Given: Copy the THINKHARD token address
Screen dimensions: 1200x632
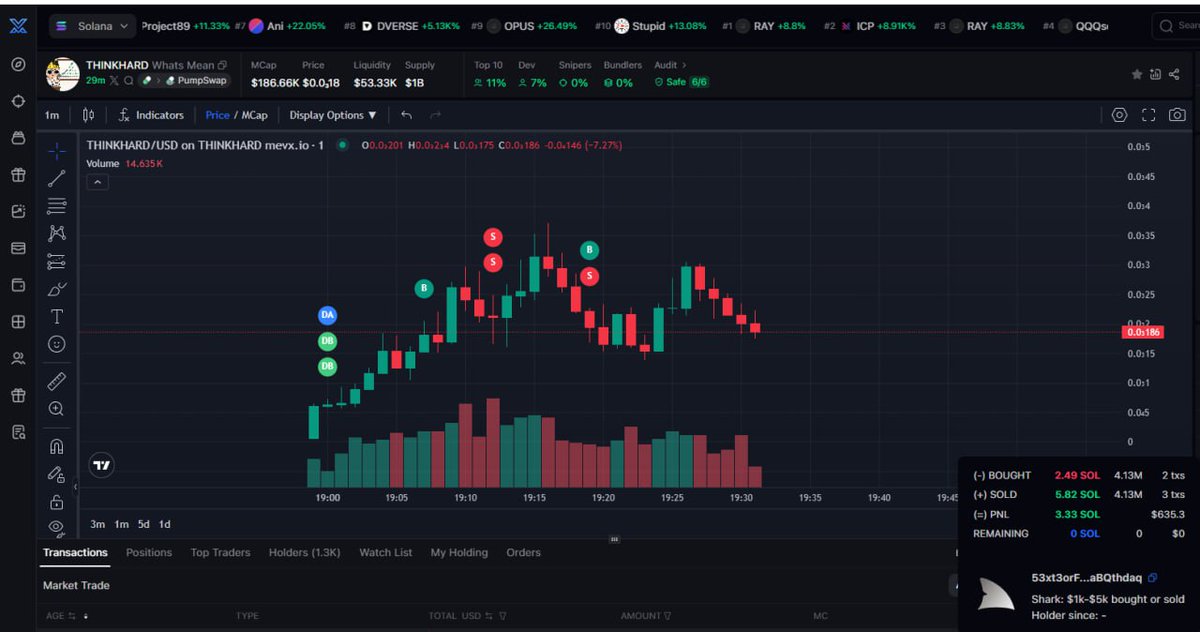Looking at the screenshot, I should pyautogui.click(x=222, y=65).
